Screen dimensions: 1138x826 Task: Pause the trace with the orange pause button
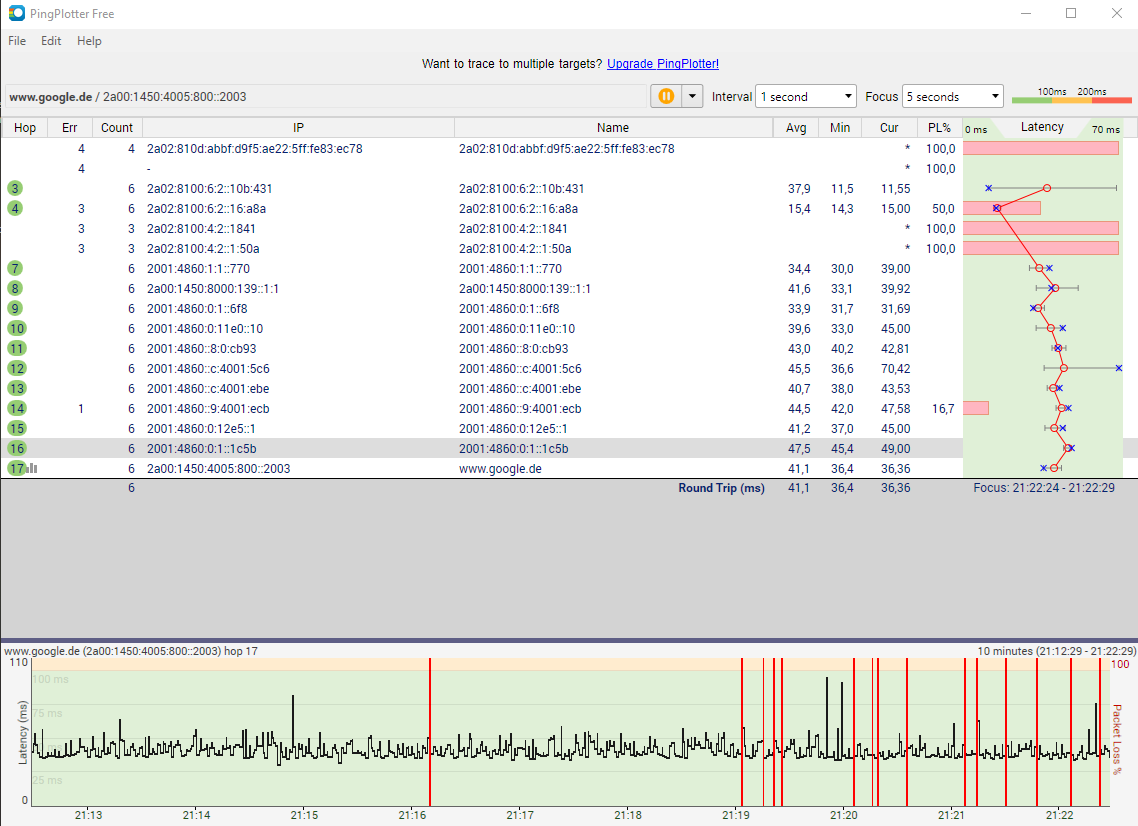point(666,97)
